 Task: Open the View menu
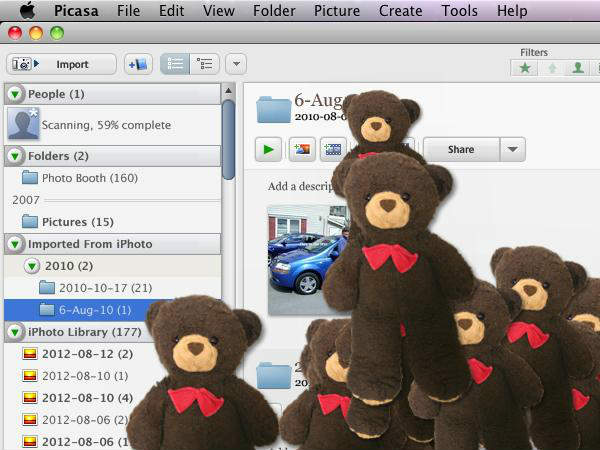point(218,11)
